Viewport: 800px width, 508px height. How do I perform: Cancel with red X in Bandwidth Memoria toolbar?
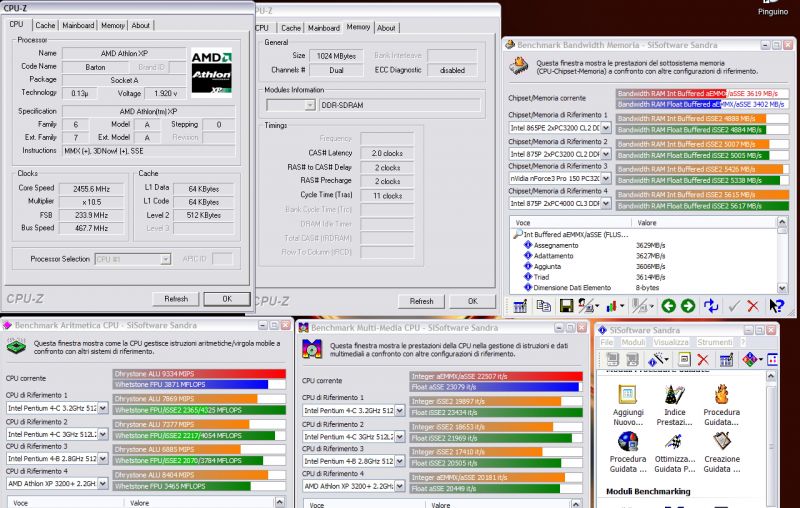pyautogui.click(x=753, y=306)
